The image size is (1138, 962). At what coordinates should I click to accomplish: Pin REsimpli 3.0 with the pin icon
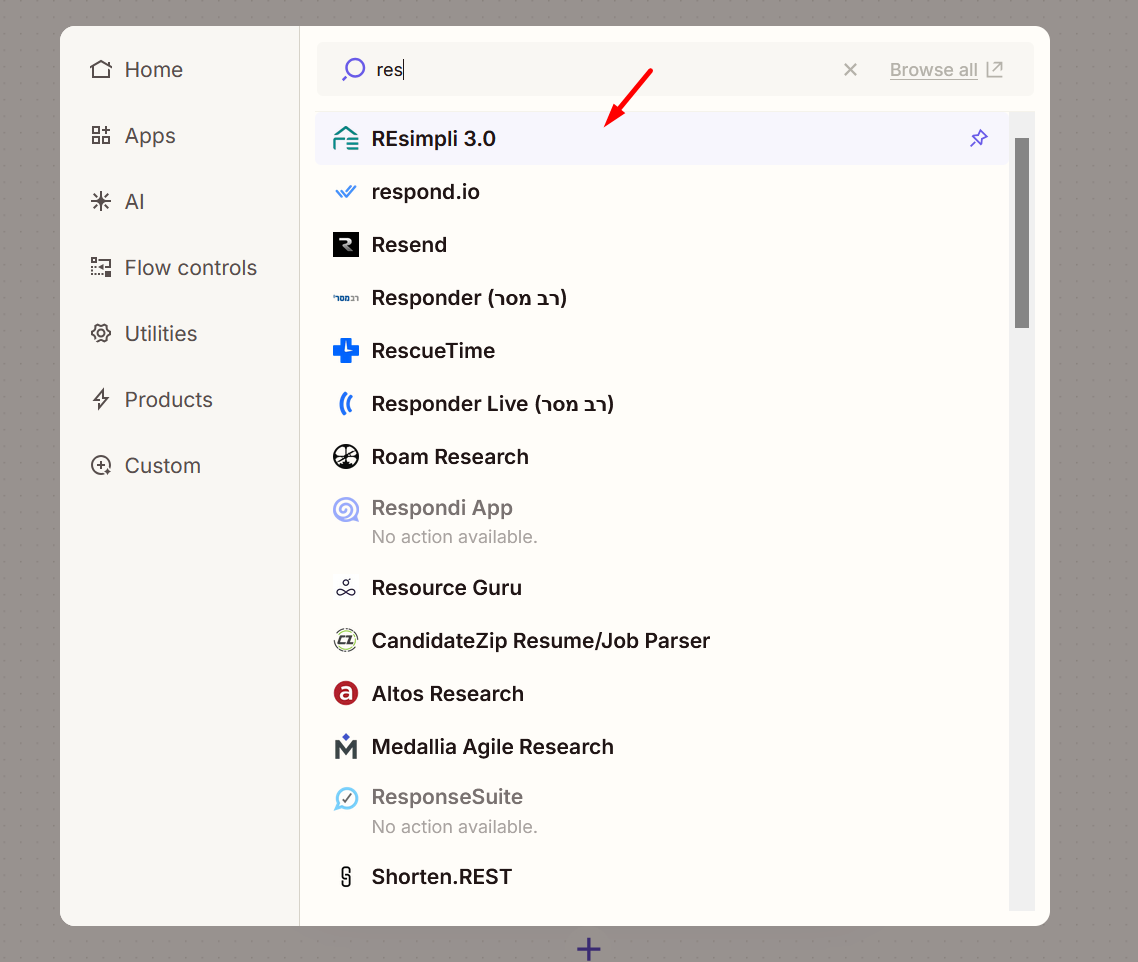pos(978,138)
